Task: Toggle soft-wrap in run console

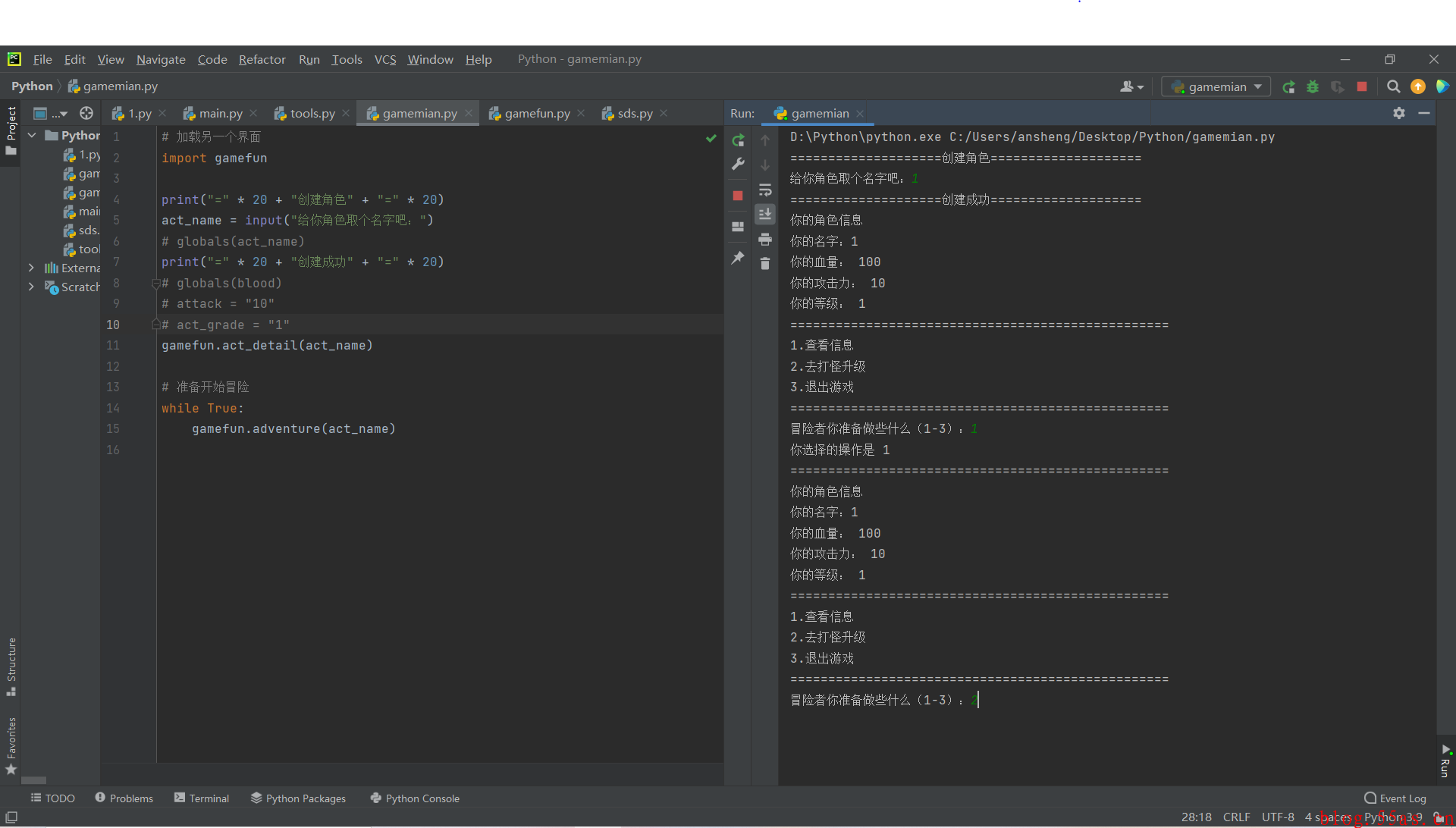Action: [765, 190]
